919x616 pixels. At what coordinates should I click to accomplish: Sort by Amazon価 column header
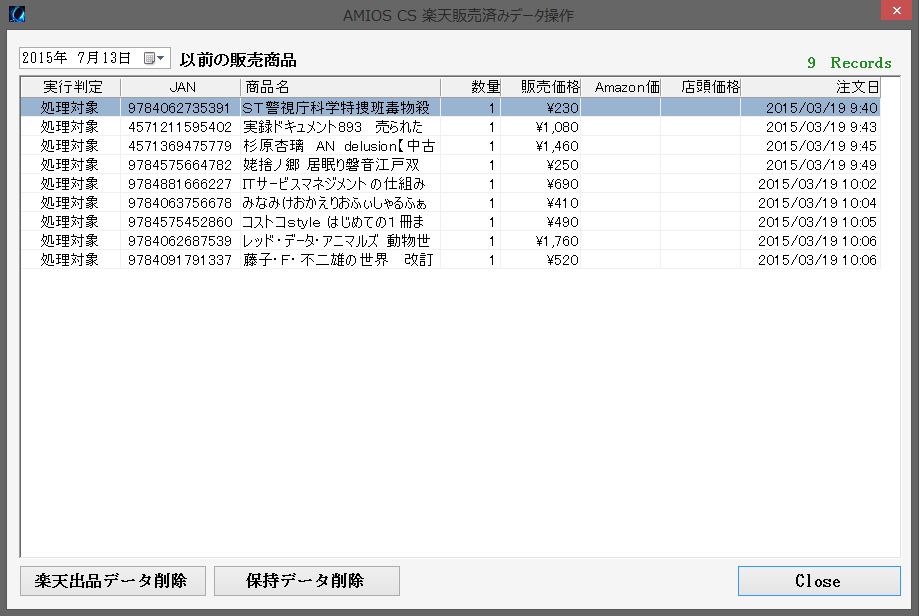coord(621,87)
